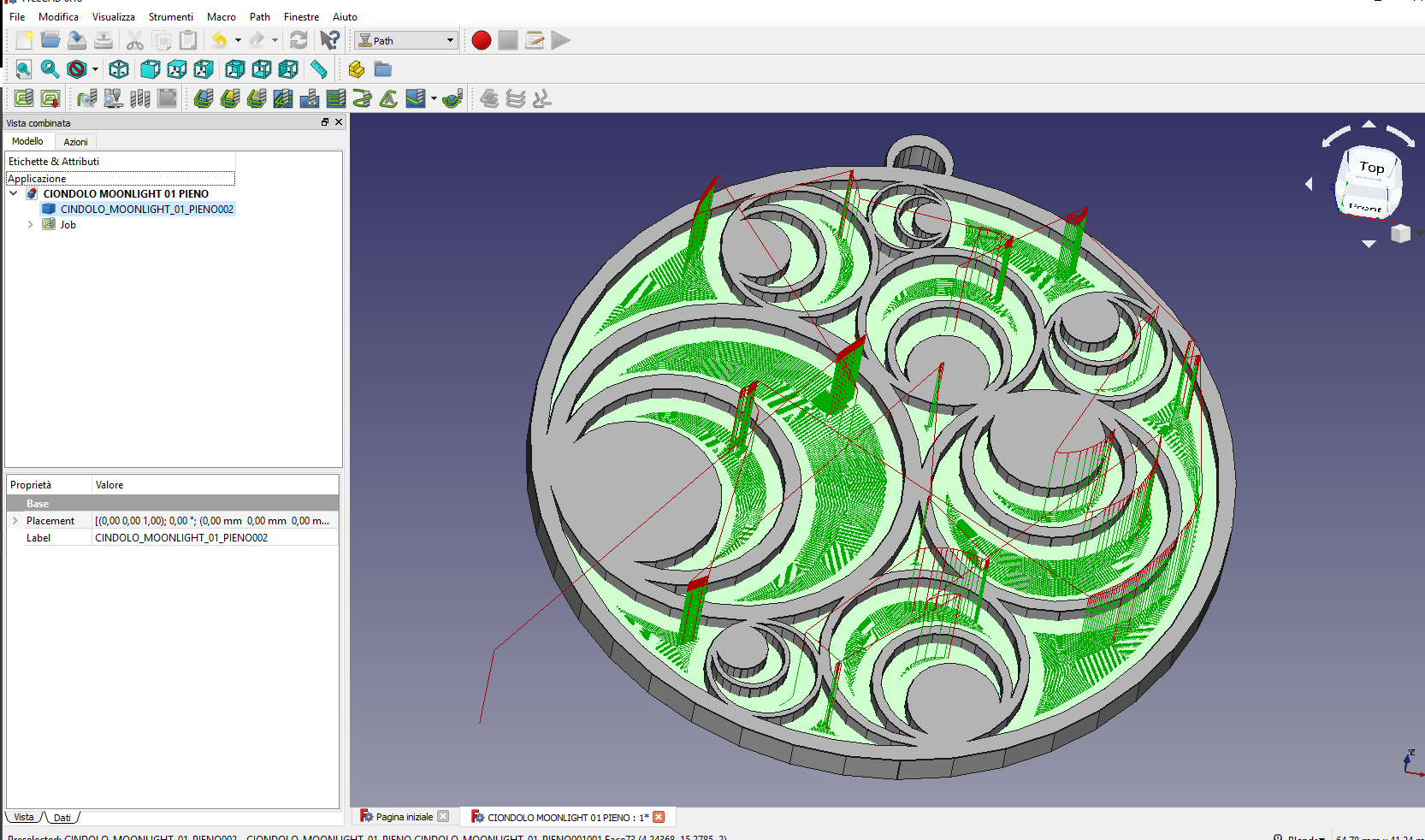Collapse the CIONDOLO MOONLIGHT 01 PIENO tree node
Screen dimensions: 1425x840
[x=14, y=193]
